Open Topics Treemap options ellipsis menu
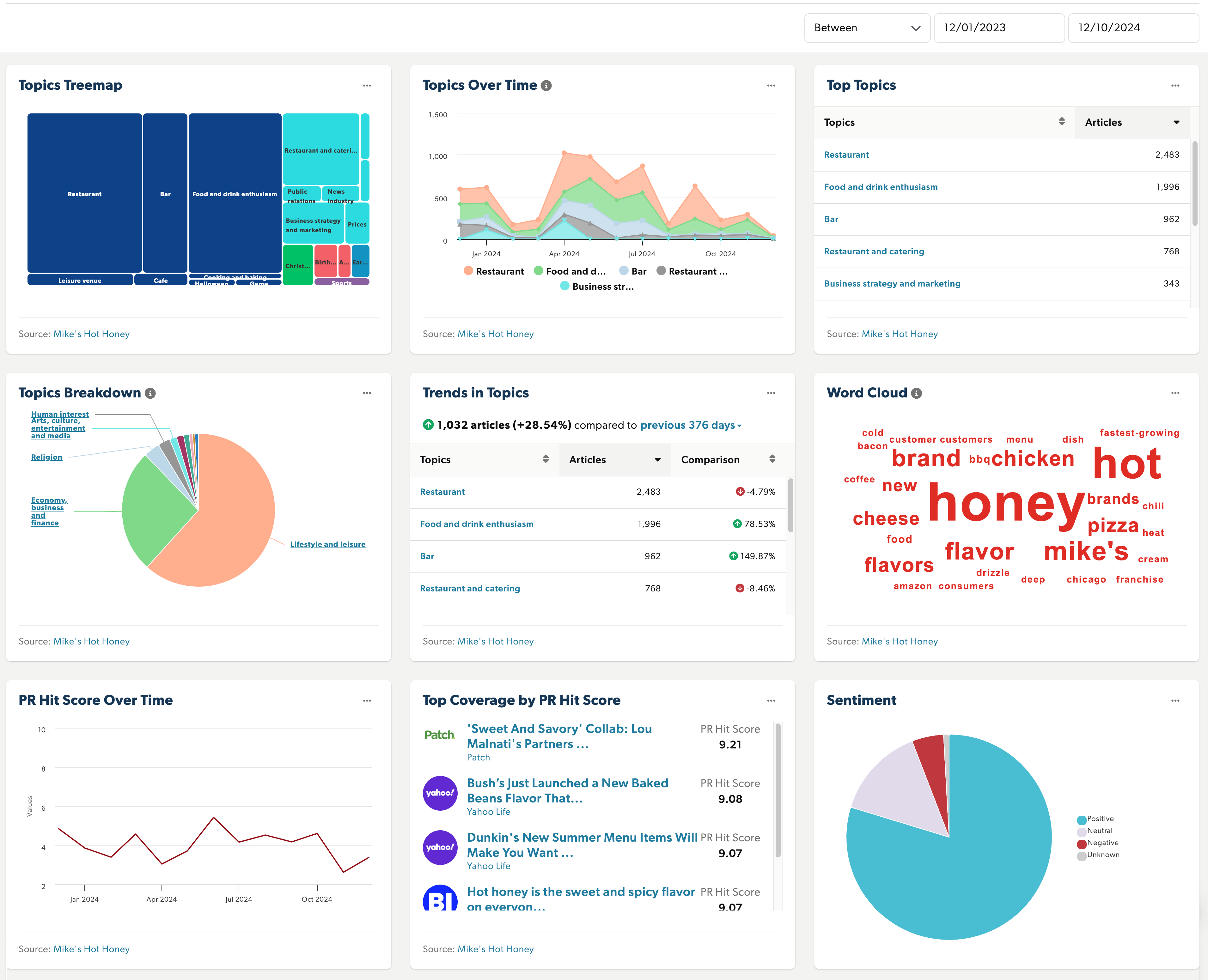The image size is (1208, 980). (x=367, y=86)
